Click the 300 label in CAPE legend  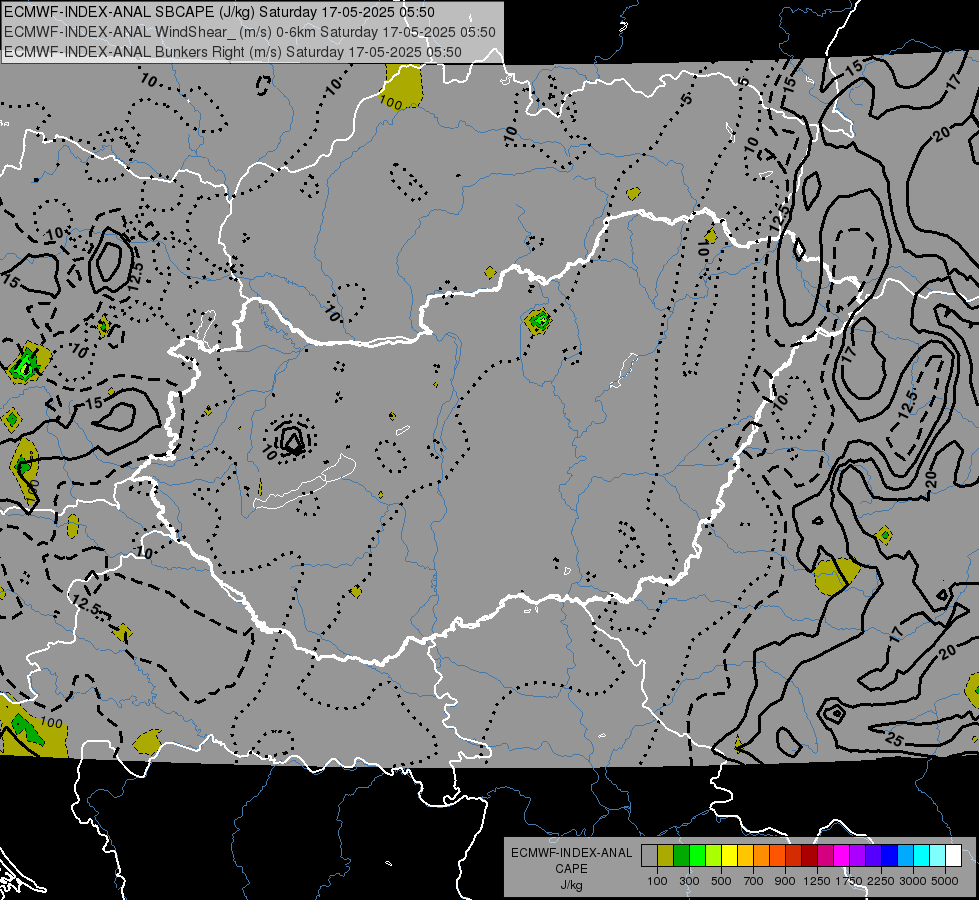click(689, 881)
